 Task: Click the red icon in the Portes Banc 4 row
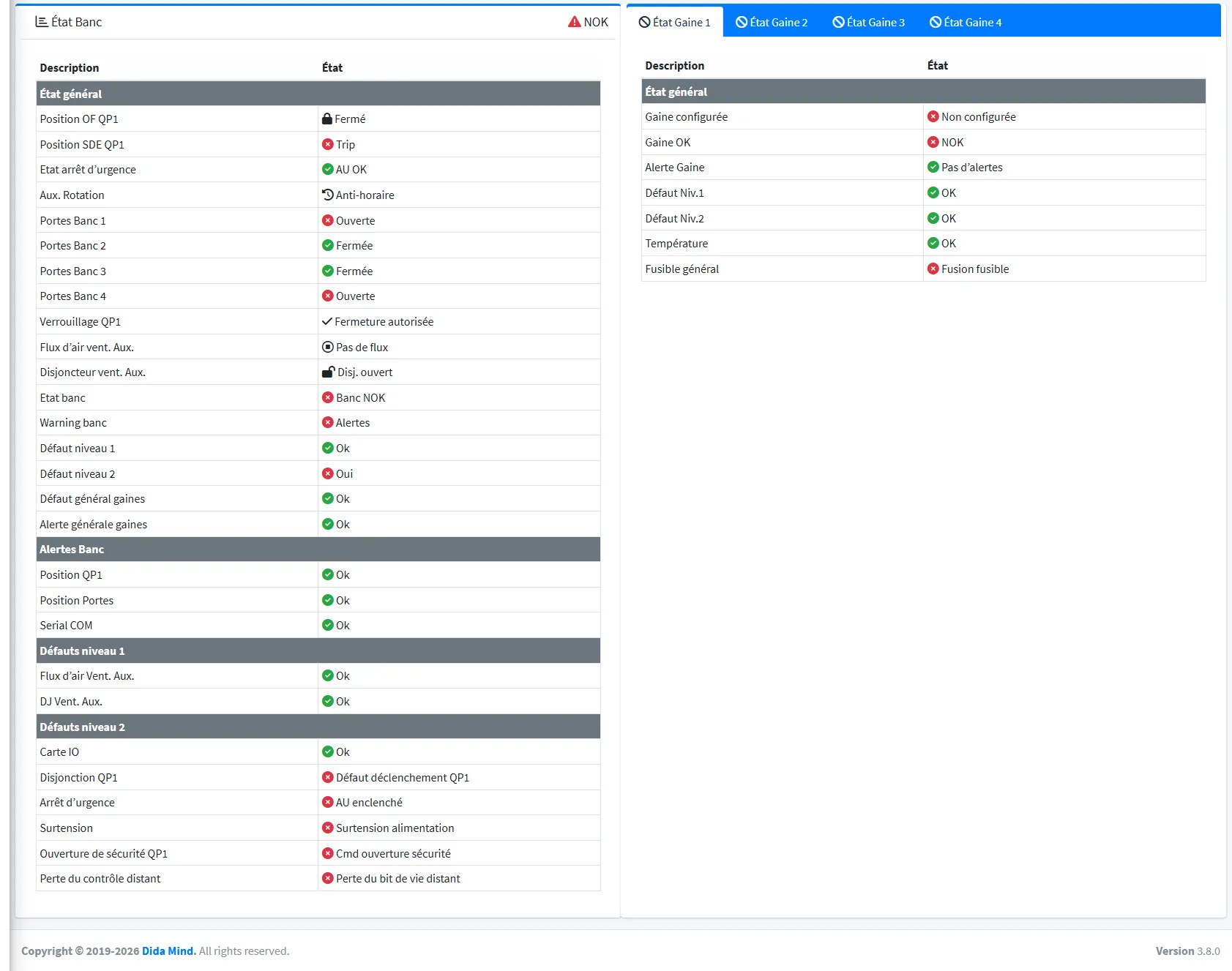(328, 296)
